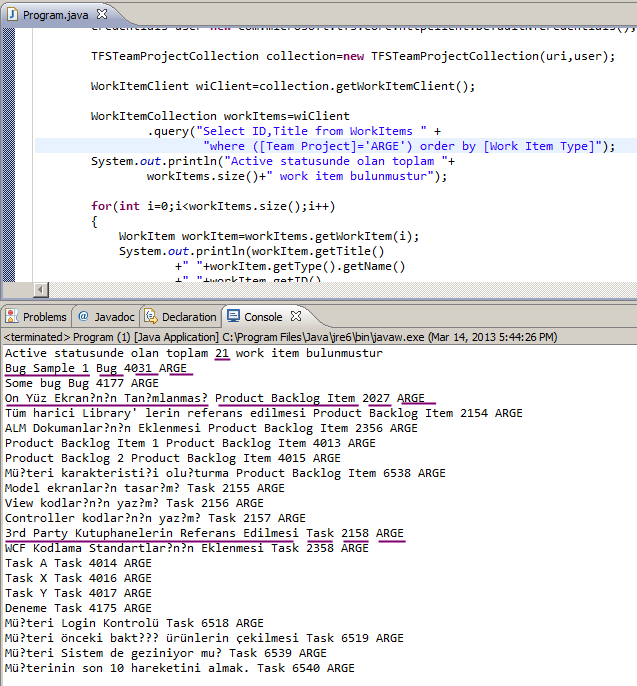Click the terminated Program launch description
This screenshot has width=637, height=686.
tap(280, 338)
